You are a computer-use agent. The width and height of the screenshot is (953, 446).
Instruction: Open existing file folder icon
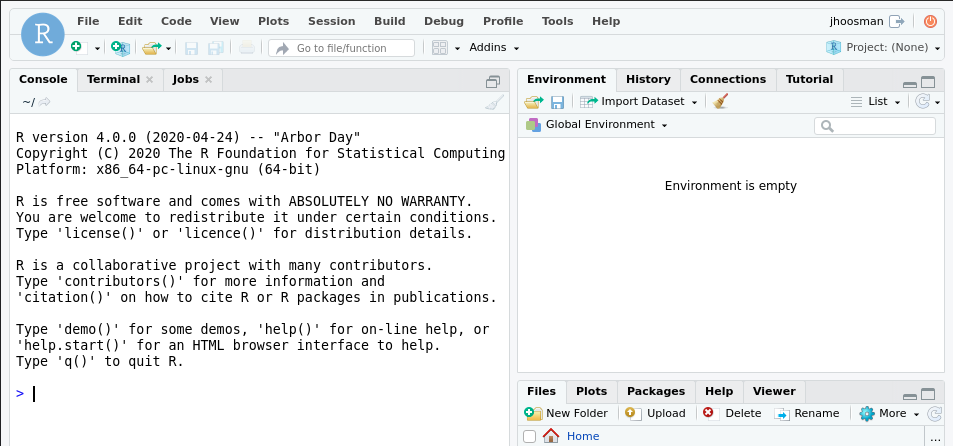pos(151,47)
